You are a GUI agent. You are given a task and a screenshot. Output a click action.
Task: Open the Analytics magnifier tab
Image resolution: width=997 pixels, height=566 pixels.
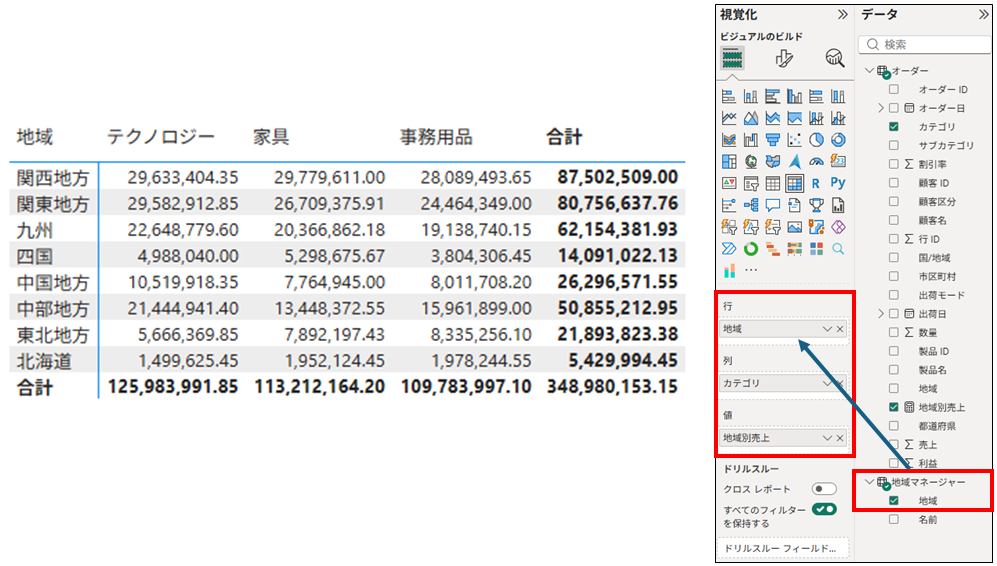point(834,58)
